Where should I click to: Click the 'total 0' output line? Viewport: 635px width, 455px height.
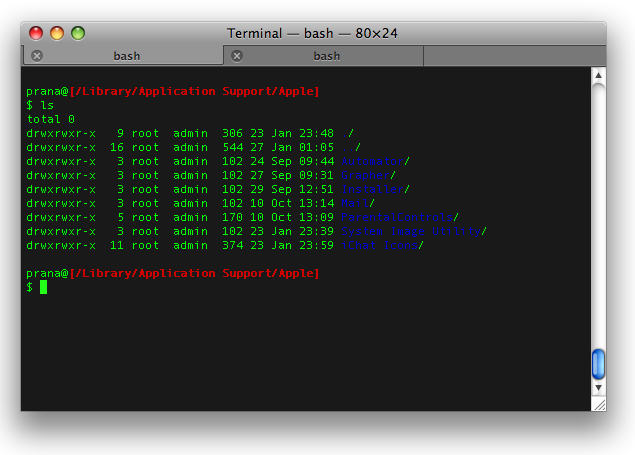click(x=51, y=119)
